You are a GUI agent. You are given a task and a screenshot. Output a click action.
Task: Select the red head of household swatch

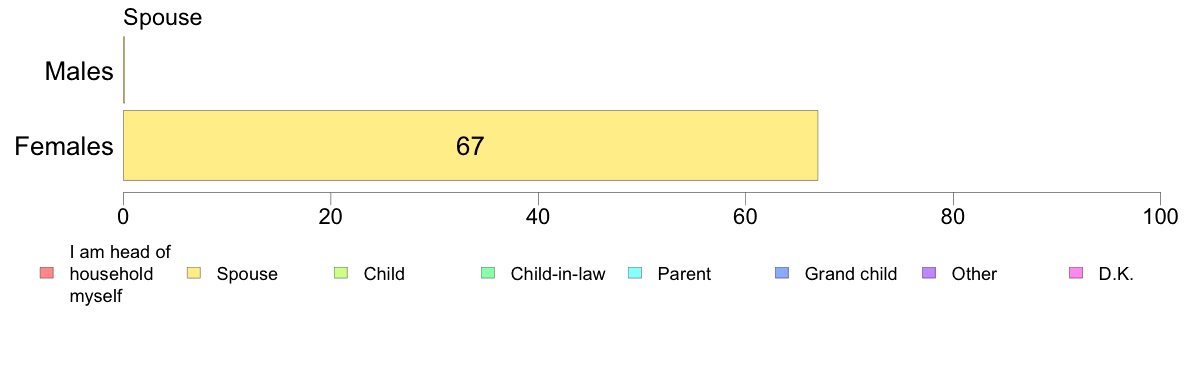tap(47, 273)
